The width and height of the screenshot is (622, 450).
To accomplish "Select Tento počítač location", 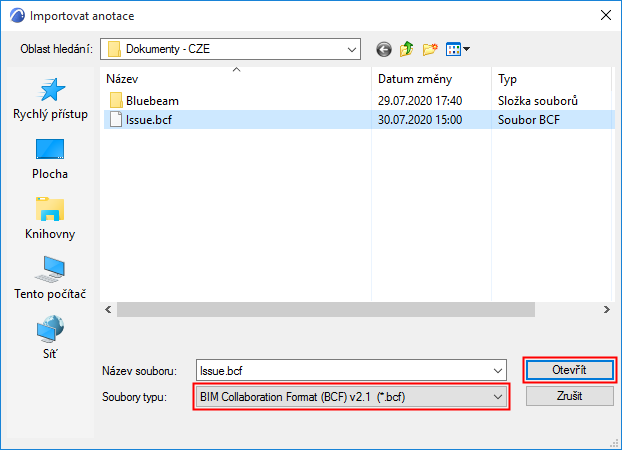I will coord(50,279).
